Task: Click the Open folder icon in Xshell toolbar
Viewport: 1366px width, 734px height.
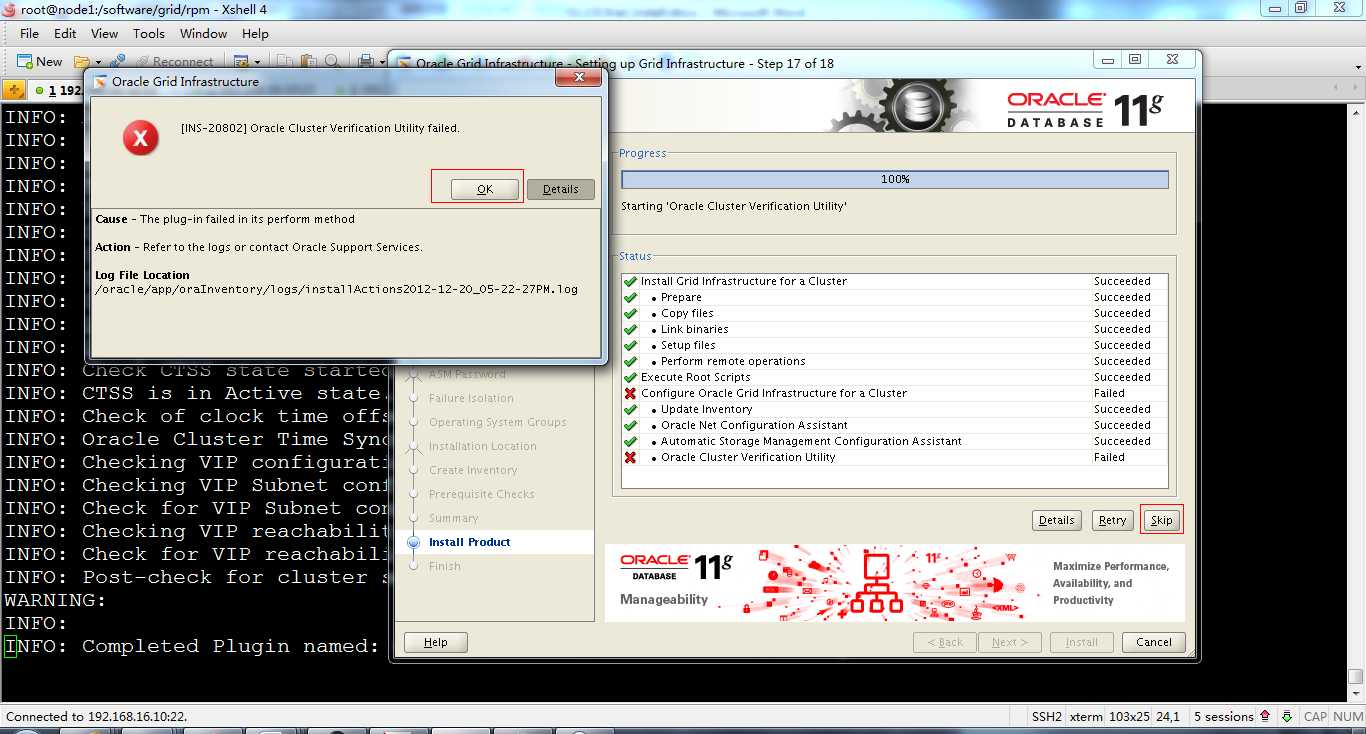Action: pyautogui.click(x=82, y=62)
